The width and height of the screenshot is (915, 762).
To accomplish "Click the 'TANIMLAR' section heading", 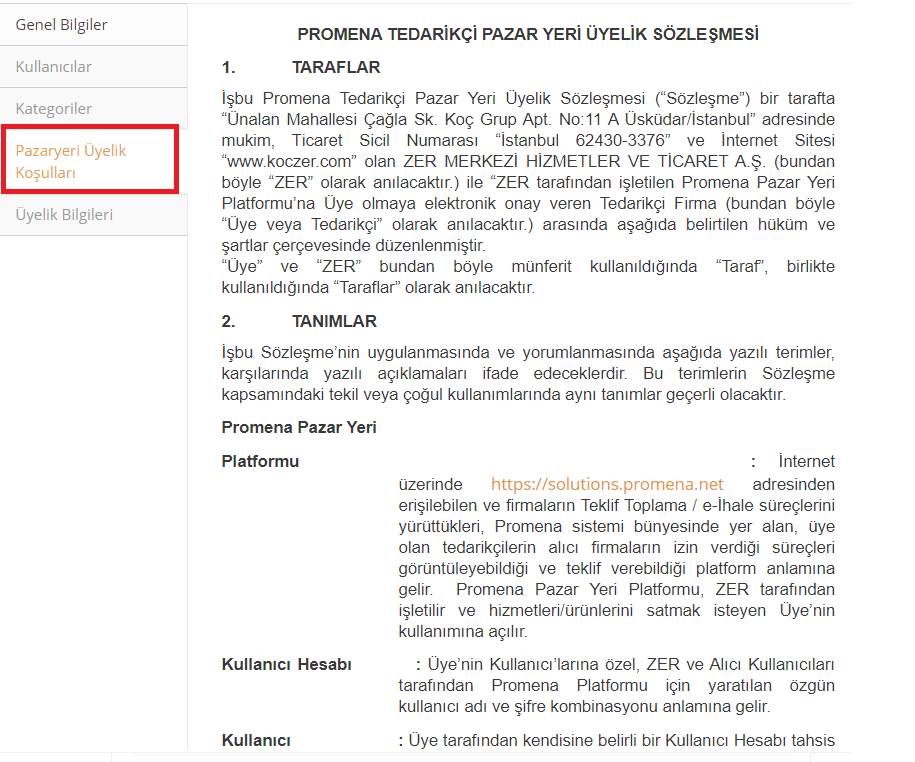I will click(334, 321).
